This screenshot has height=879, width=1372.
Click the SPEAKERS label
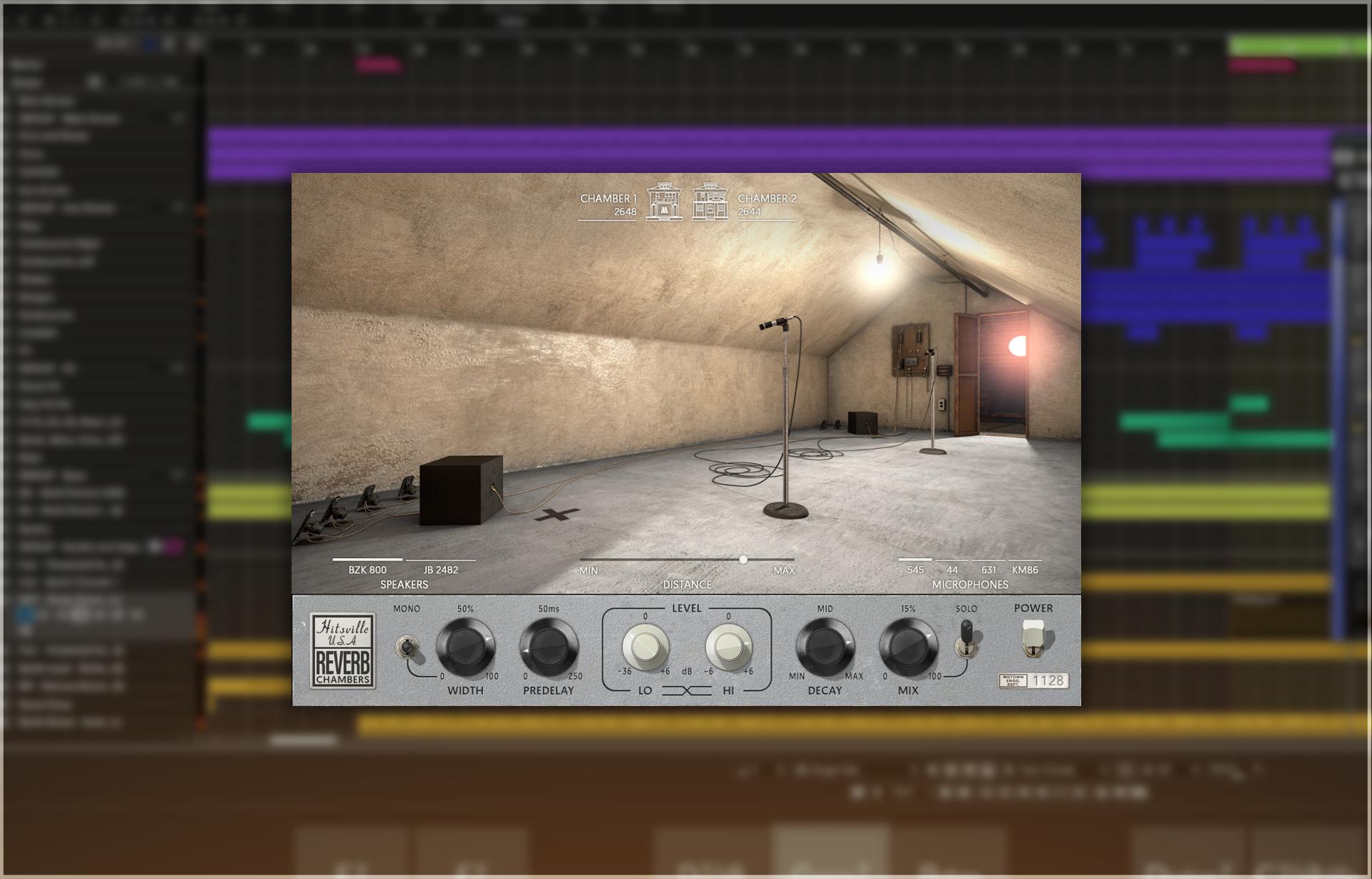click(x=404, y=585)
